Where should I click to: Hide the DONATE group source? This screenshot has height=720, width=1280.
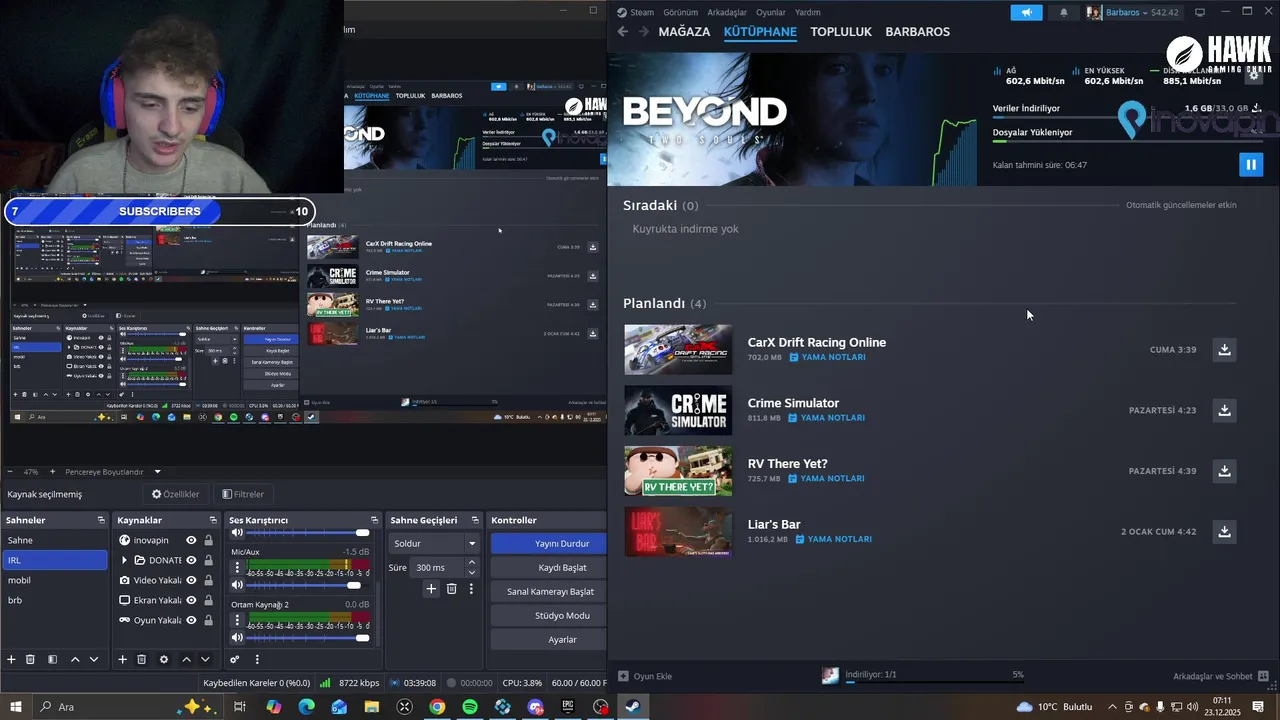[191, 560]
